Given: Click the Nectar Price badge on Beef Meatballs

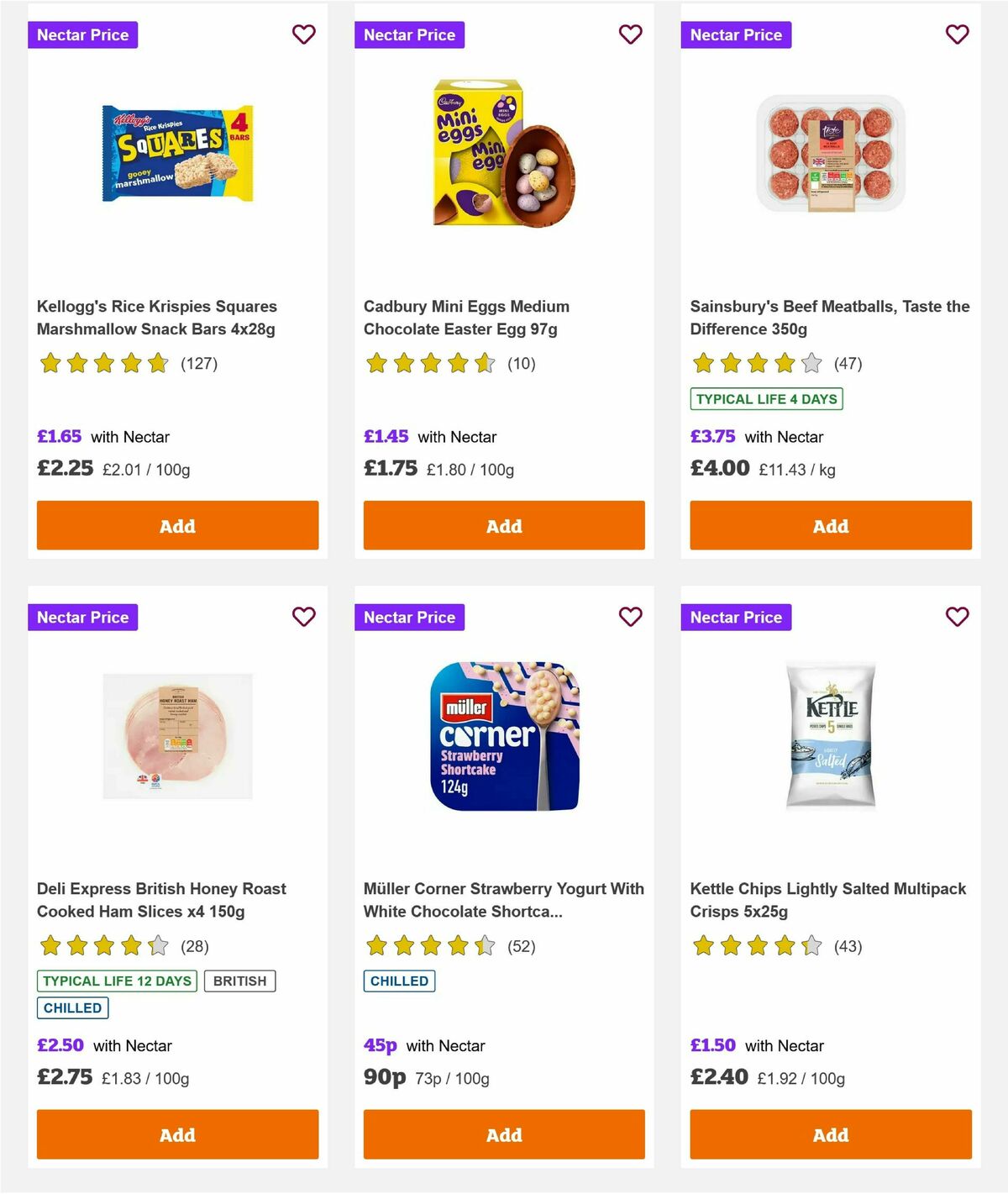Looking at the screenshot, I should 736,34.
